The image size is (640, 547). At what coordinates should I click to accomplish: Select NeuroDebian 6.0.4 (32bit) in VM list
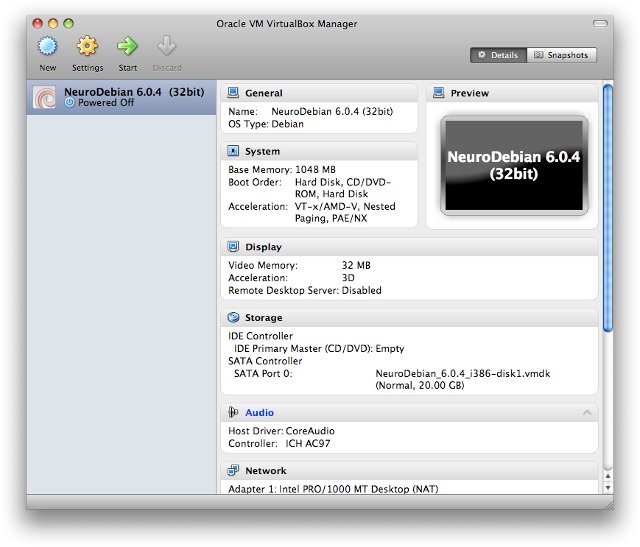click(x=121, y=97)
